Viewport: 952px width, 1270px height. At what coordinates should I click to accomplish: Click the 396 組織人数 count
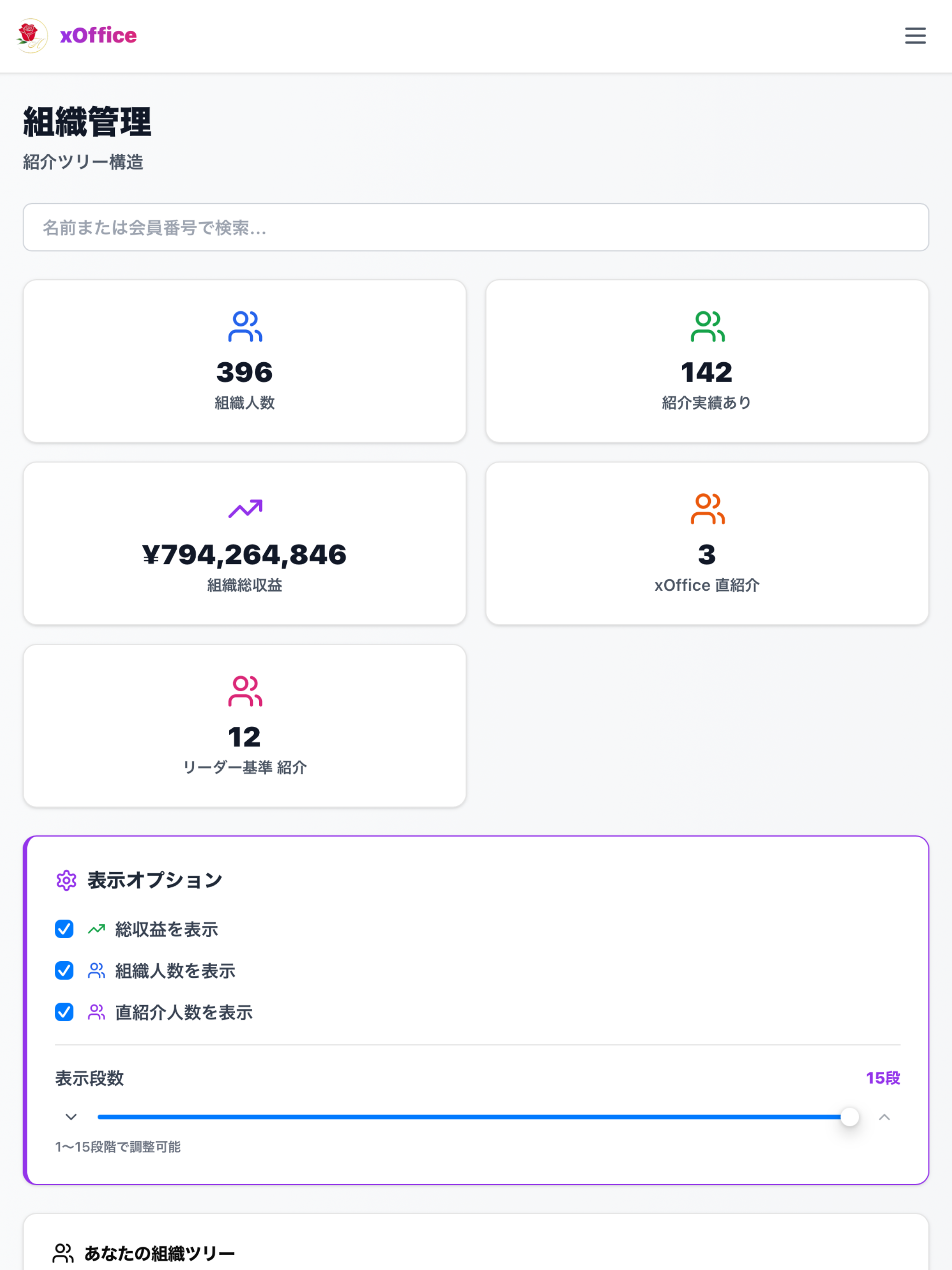pyautogui.click(x=244, y=372)
